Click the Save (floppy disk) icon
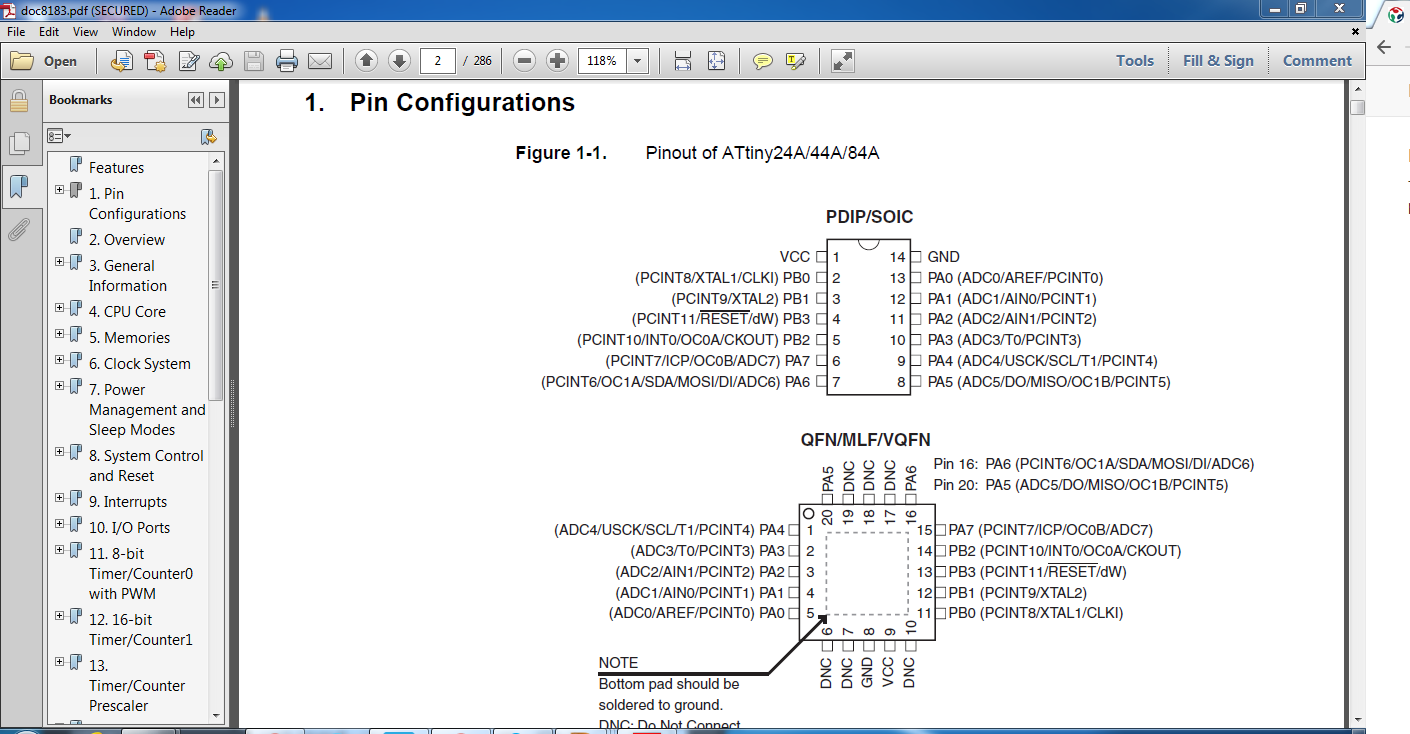1410x734 pixels. [x=254, y=61]
